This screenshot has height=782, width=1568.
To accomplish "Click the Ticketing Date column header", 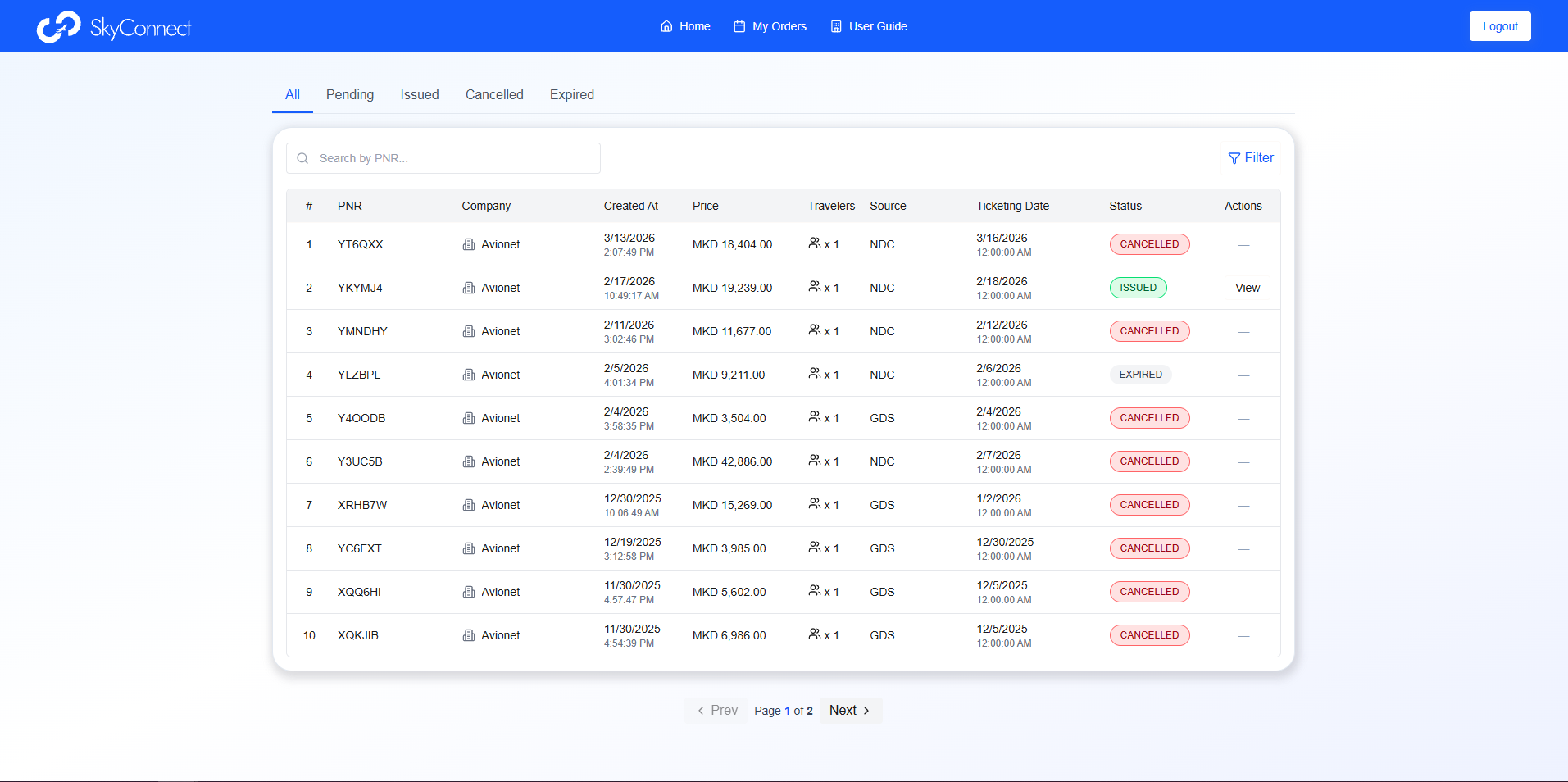I will 1012,206.
